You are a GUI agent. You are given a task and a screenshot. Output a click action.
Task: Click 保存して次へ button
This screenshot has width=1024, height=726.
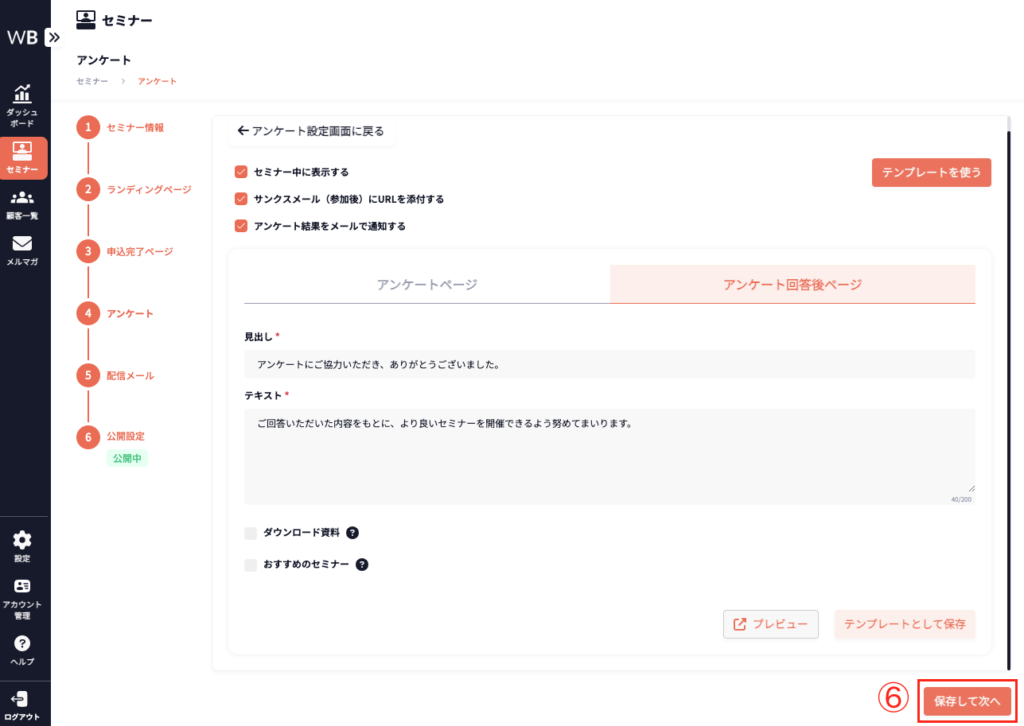tap(966, 701)
